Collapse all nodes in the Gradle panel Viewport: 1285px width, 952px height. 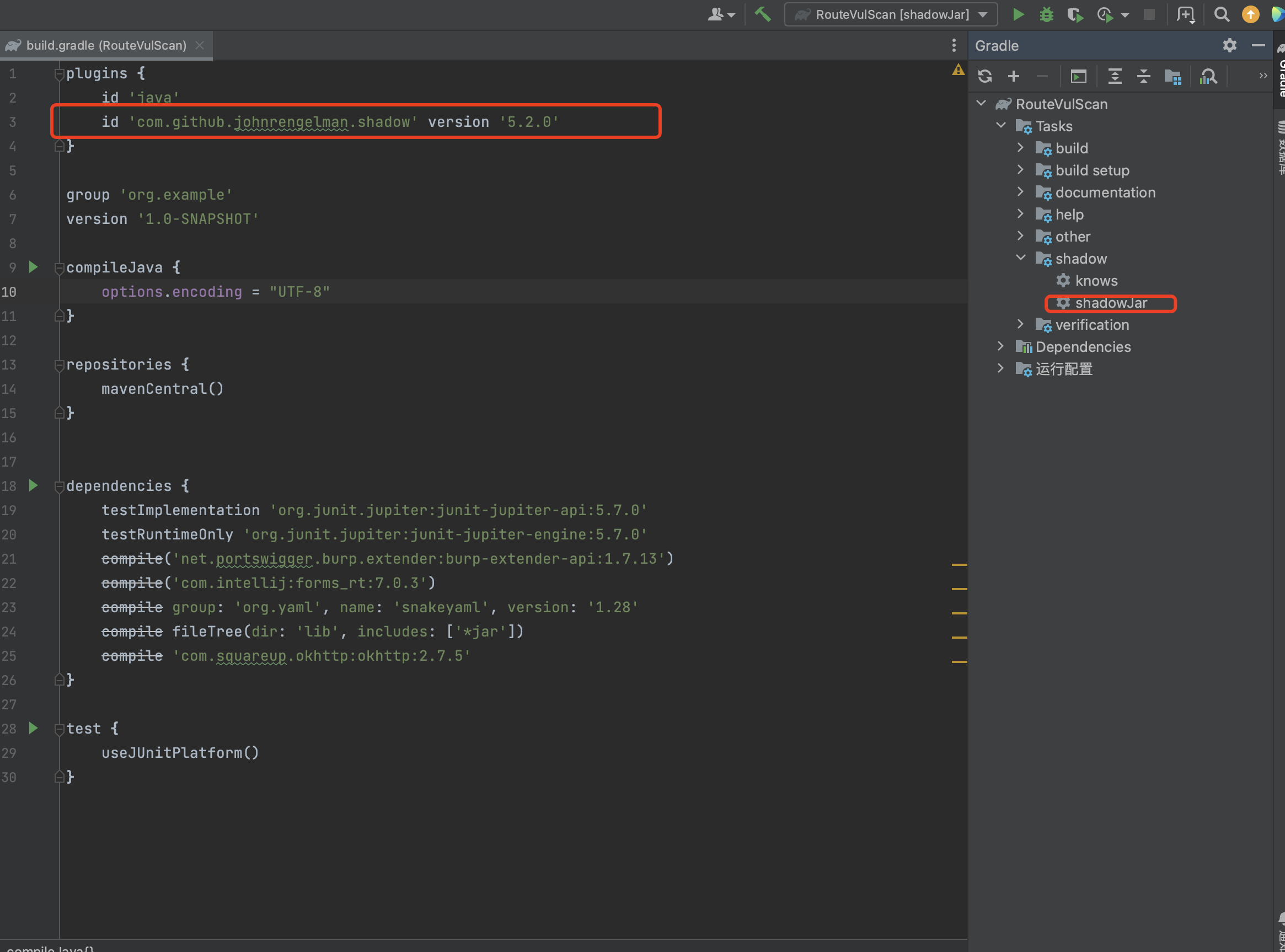click(1143, 76)
